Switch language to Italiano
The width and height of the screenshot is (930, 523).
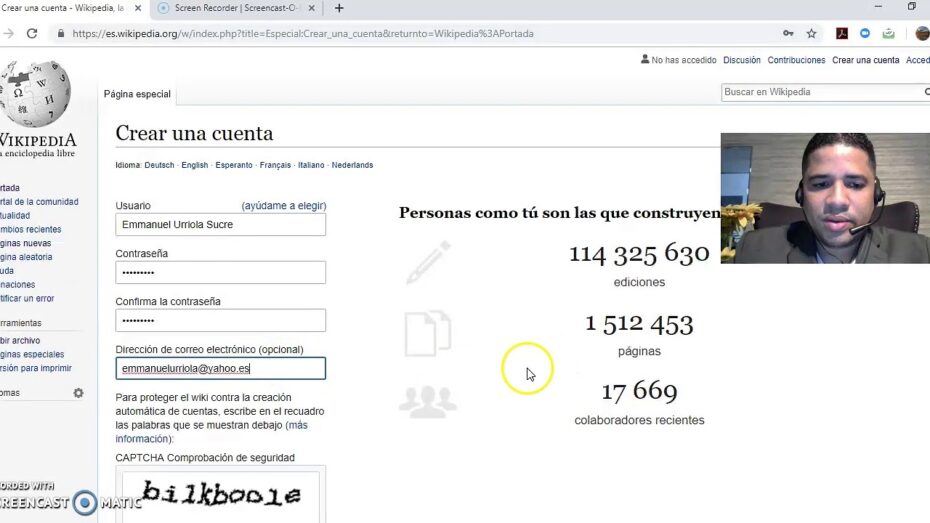[311, 165]
